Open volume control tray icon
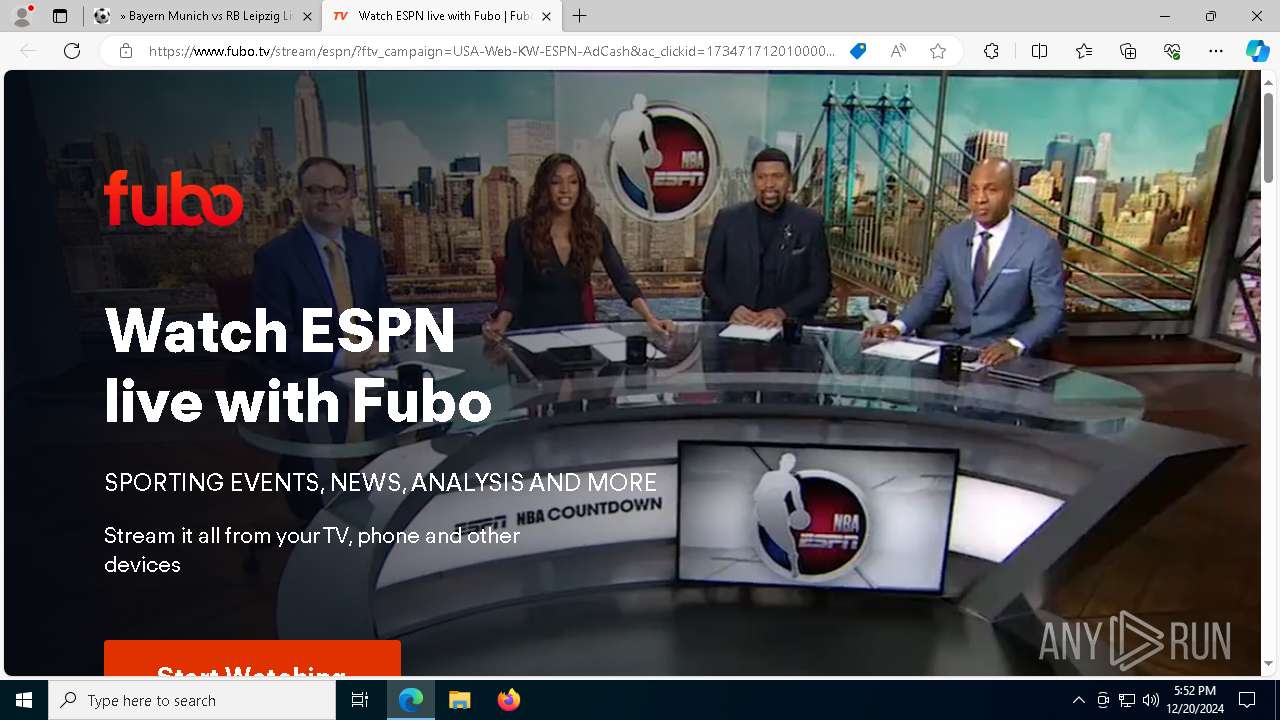Screen dimensions: 1280x720 click(1150, 700)
